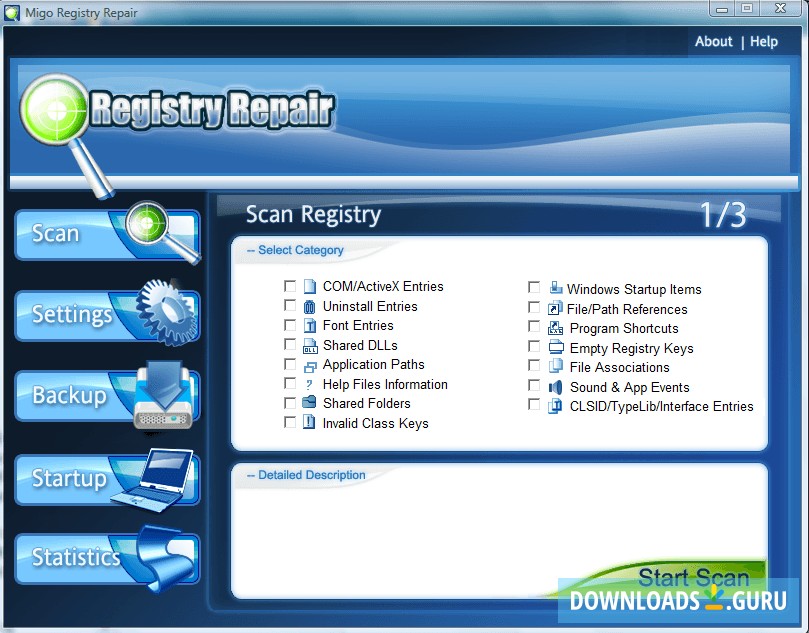
Task: Open the Help link
Action: pos(764,41)
